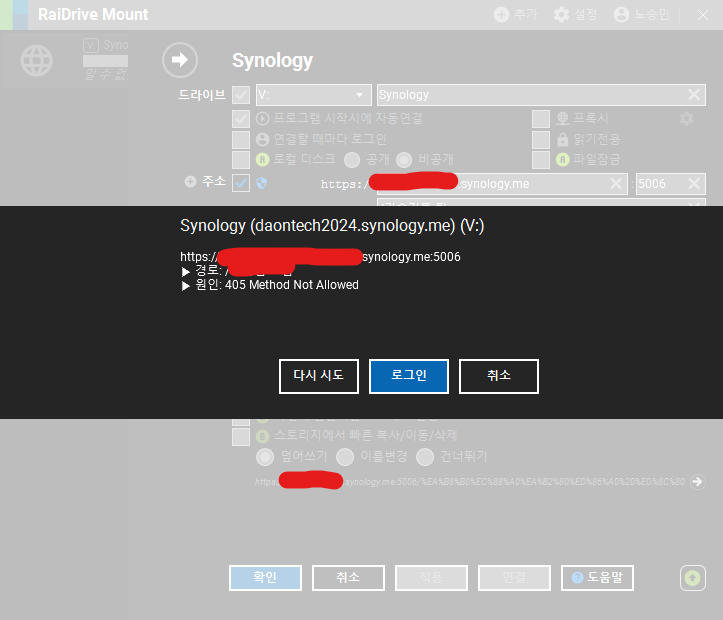Click the blue shield security icon

tap(261, 183)
